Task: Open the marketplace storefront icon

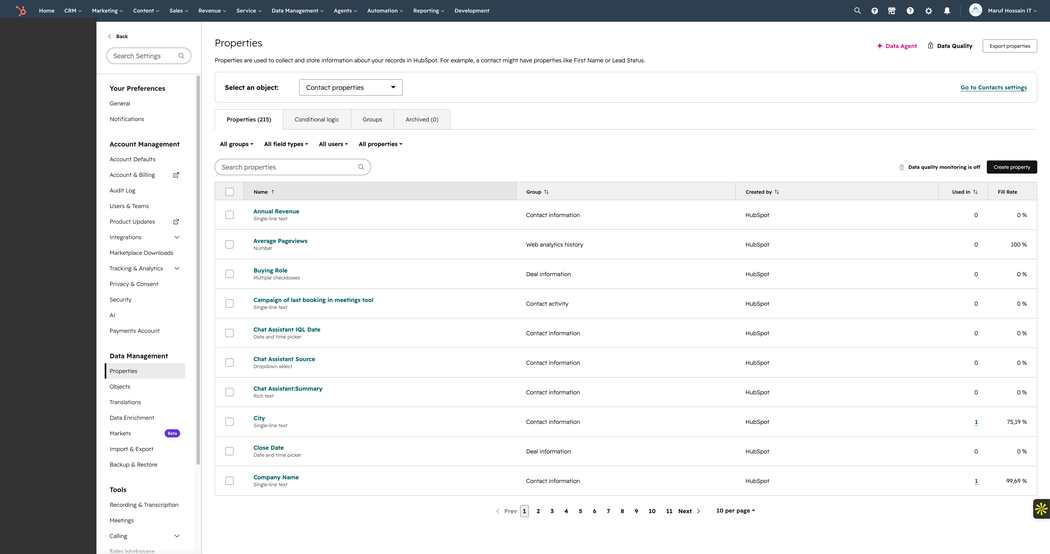Action: point(891,11)
